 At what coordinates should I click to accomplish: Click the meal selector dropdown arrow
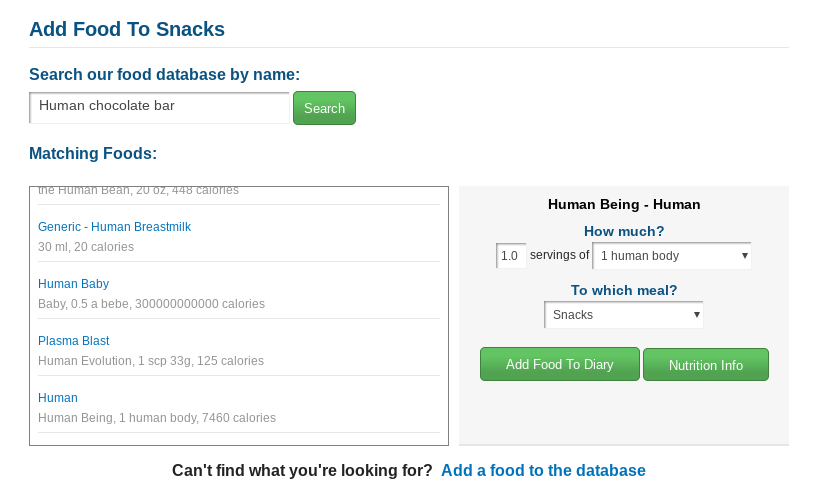[x=697, y=315]
